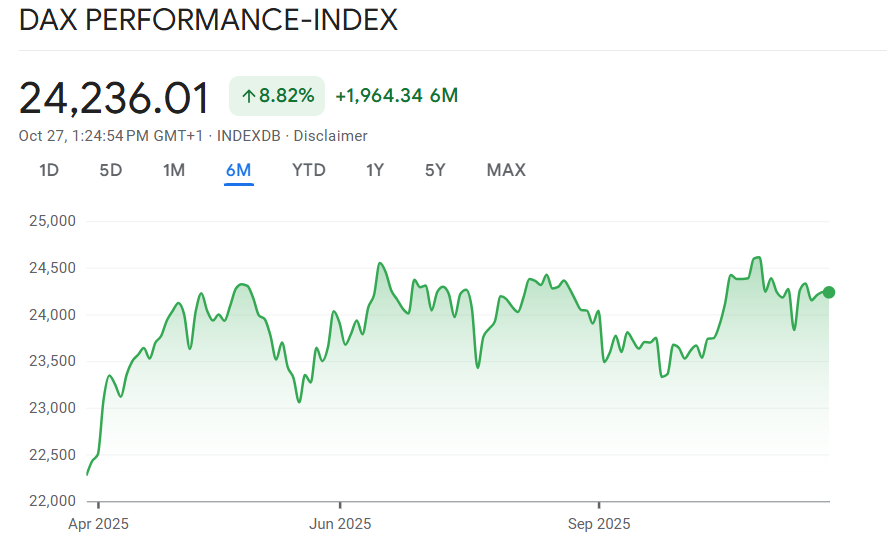The height and width of the screenshot is (546, 887).
Task: Open the 5Y chart view
Action: (435, 170)
